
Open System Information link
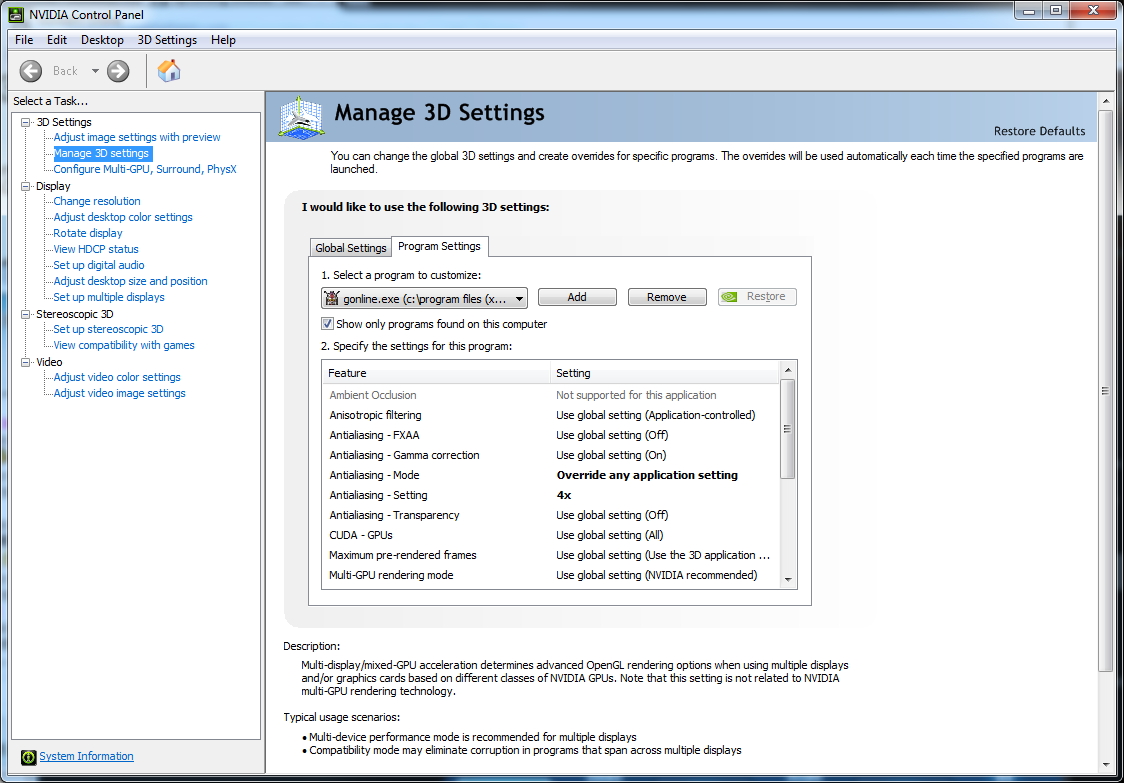86,756
